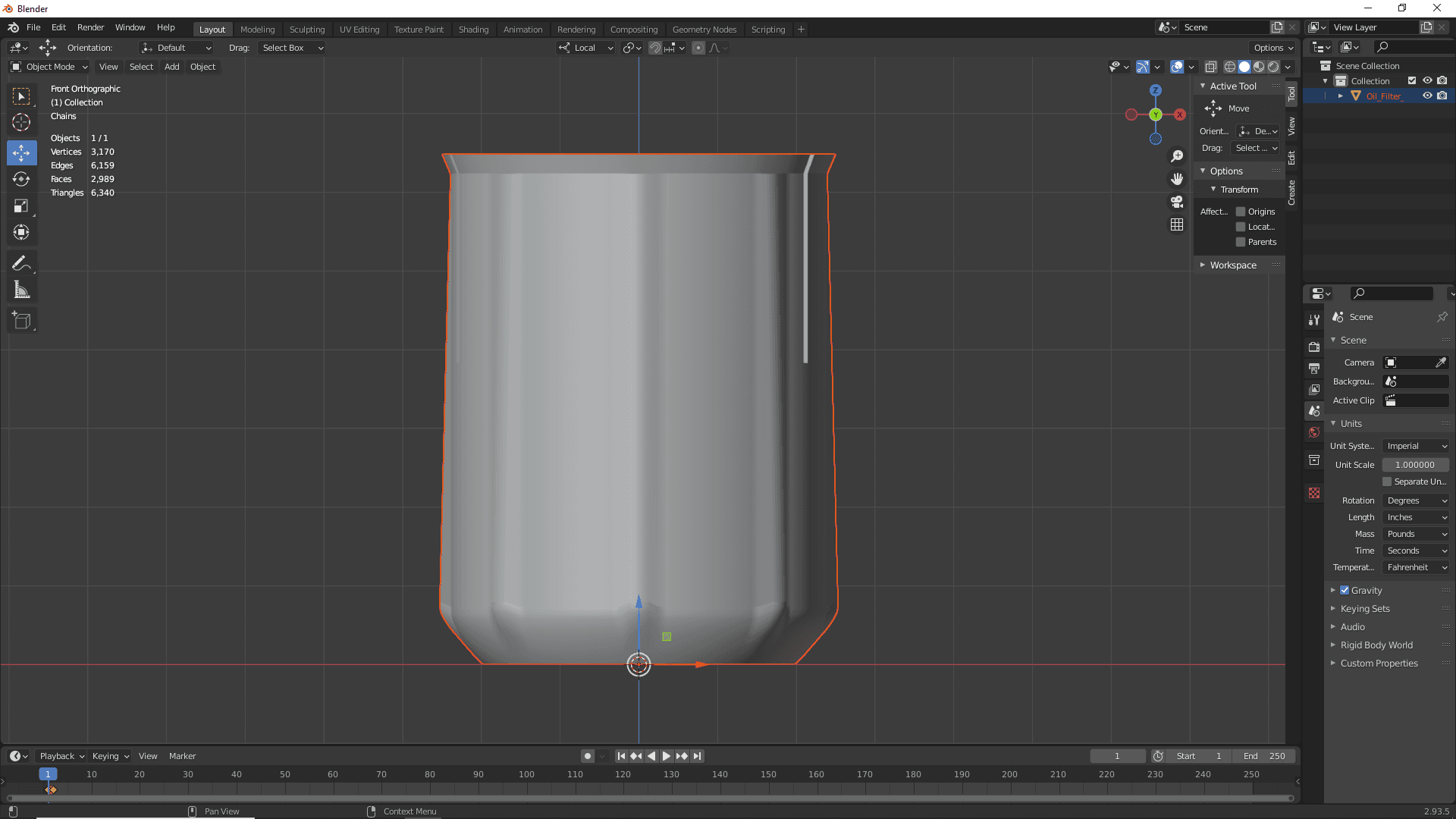The height and width of the screenshot is (819, 1456).
Task: Click the Object Mode icon button
Action: click(x=17, y=66)
